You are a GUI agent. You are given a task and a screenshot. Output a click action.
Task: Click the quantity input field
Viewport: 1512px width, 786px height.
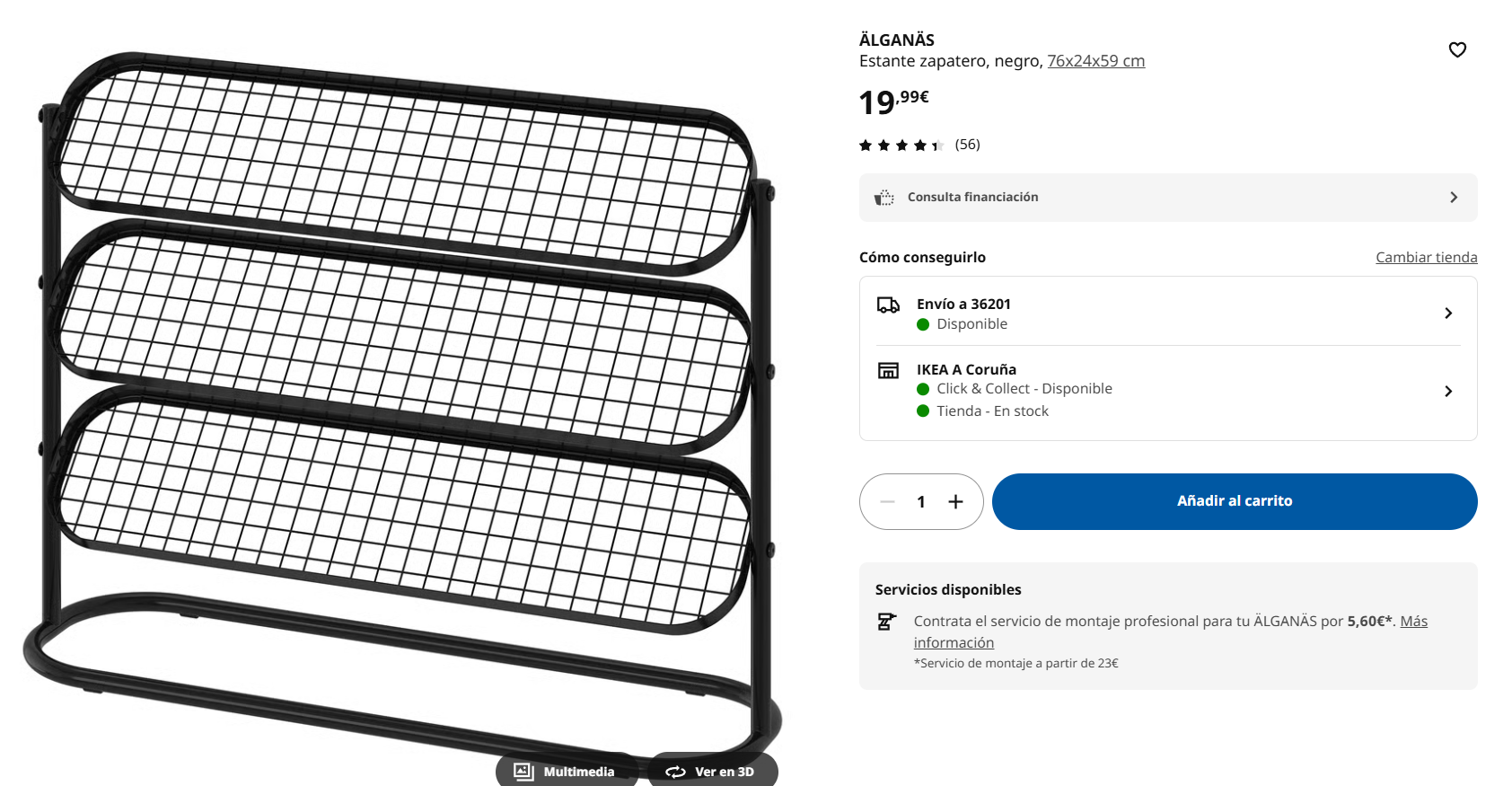(921, 502)
